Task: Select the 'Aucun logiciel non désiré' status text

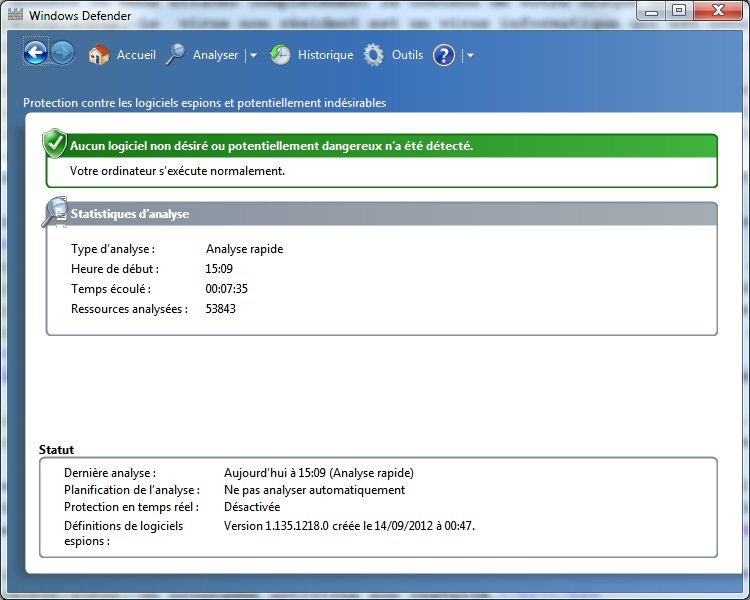Action: [x=271, y=146]
